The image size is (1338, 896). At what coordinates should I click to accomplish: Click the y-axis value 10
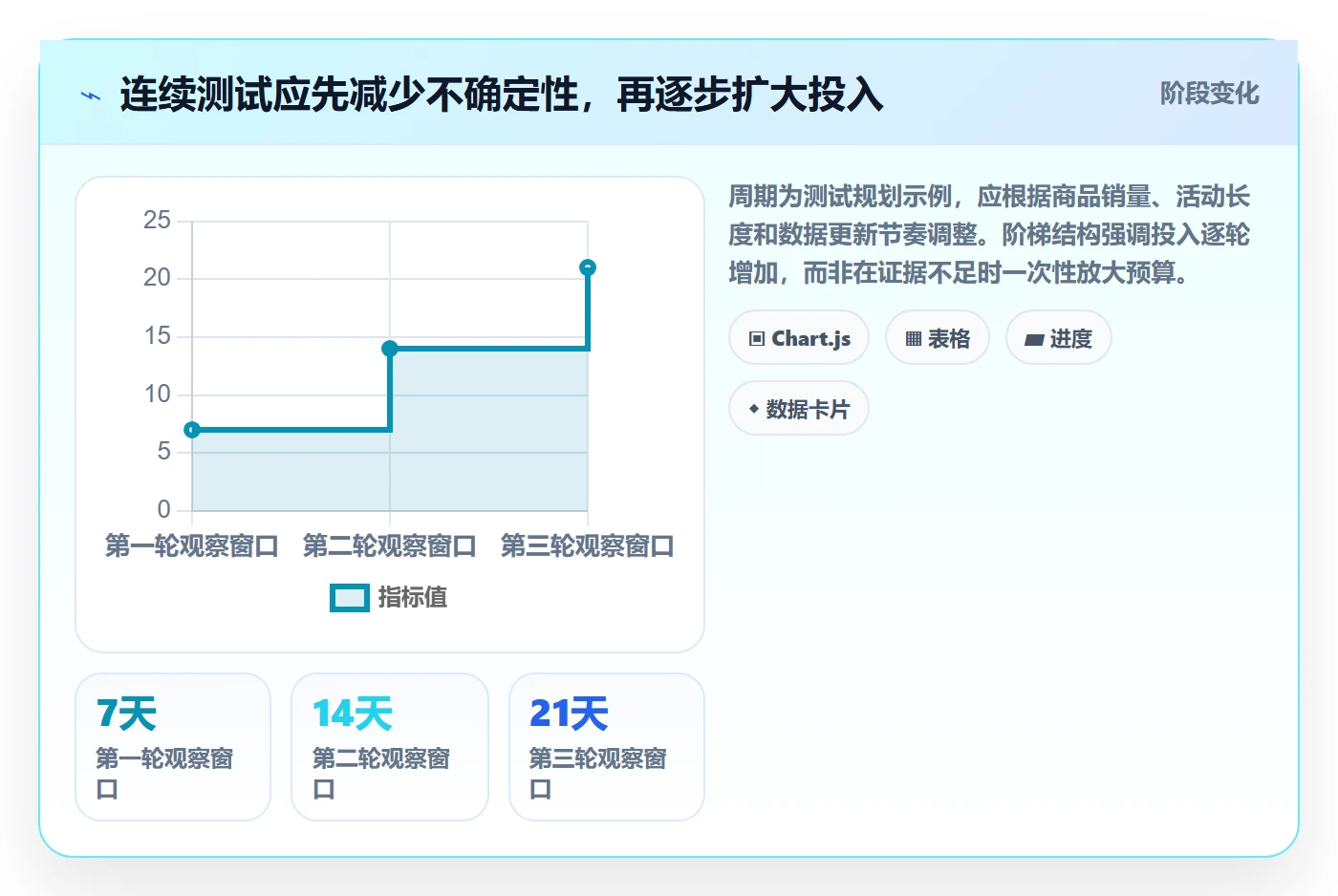[x=157, y=394]
